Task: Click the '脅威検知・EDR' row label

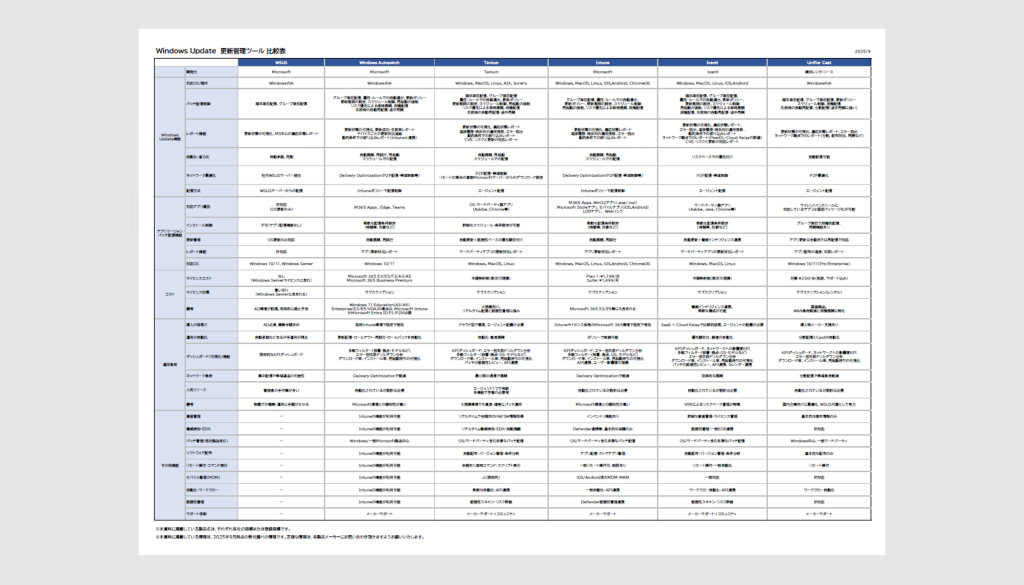Action: point(200,427)
